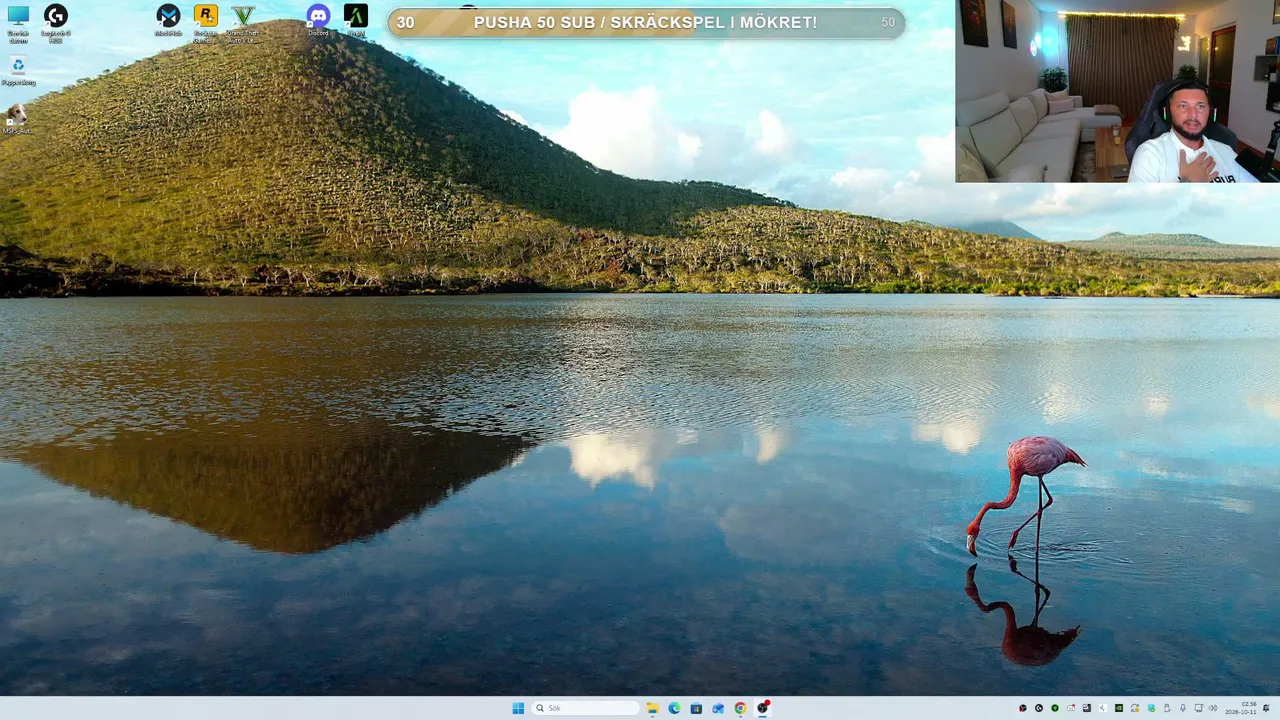
Task: Switch to OBS Studio in the taskbar
Action: tap(763, 708)
